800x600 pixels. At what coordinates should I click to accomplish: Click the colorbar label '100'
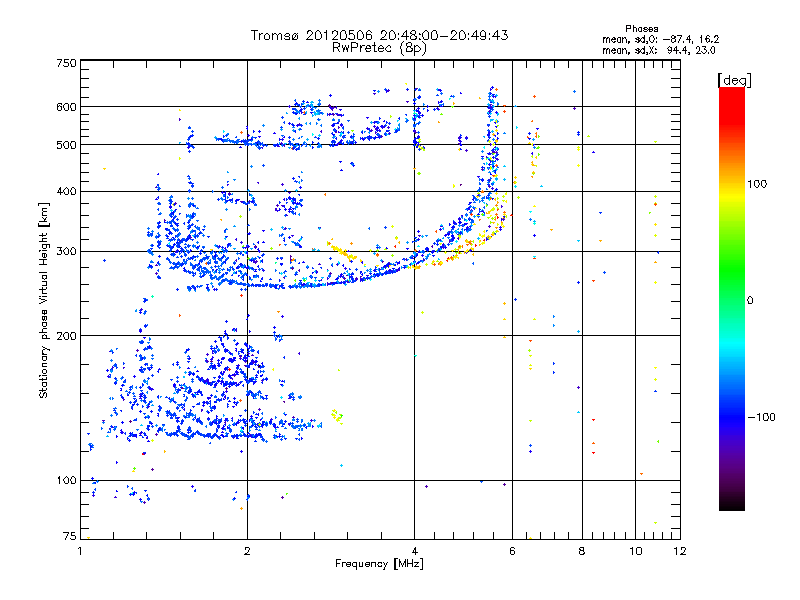coord(757,184)
